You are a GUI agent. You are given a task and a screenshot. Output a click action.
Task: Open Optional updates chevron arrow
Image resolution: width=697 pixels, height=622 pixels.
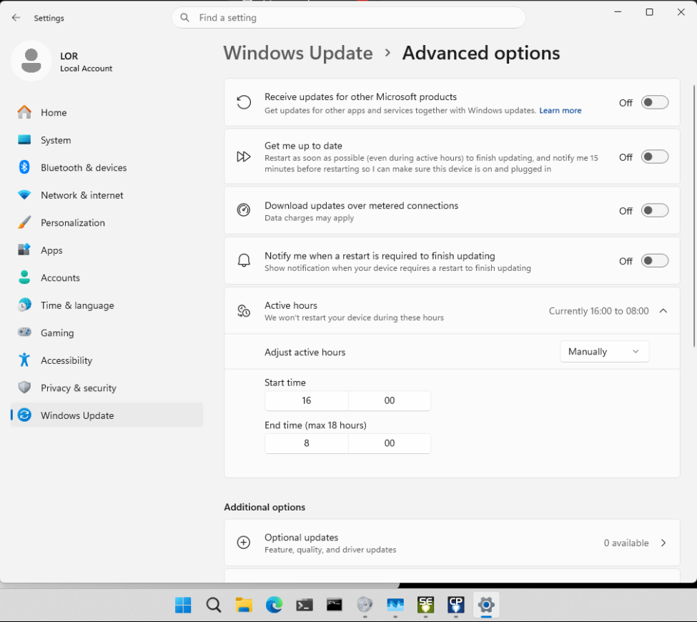(x=663, y=543)
